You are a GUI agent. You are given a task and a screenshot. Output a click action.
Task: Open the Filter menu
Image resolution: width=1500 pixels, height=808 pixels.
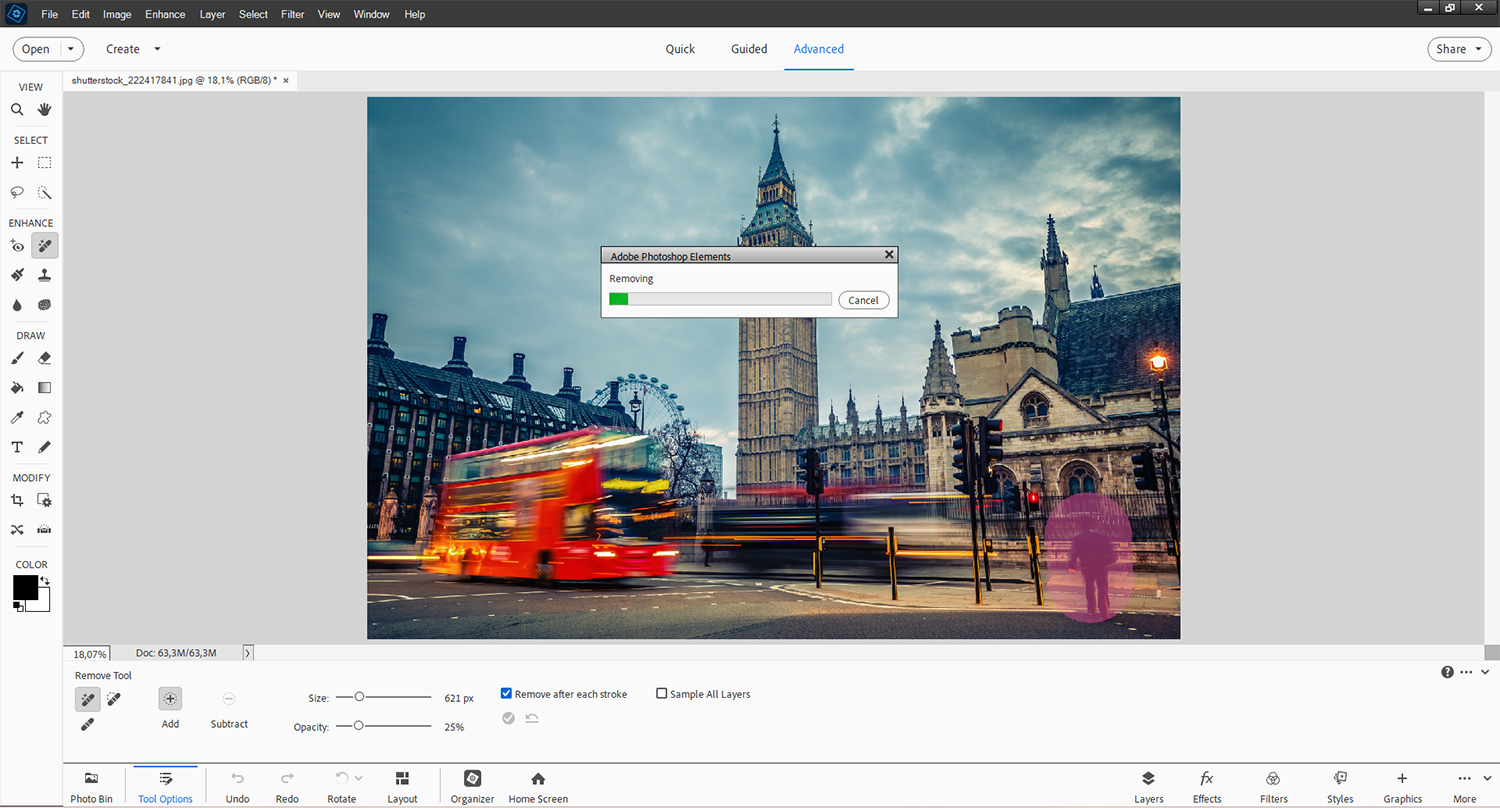click(x=293, y=14)
